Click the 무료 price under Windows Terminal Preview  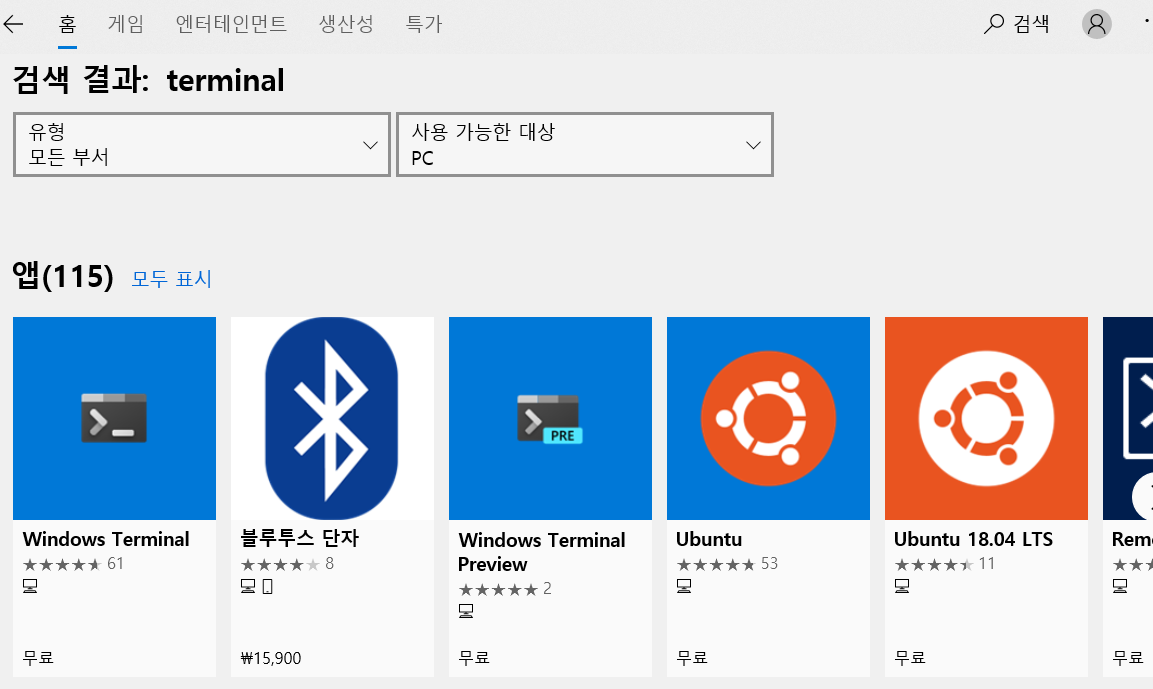[474, 657]
